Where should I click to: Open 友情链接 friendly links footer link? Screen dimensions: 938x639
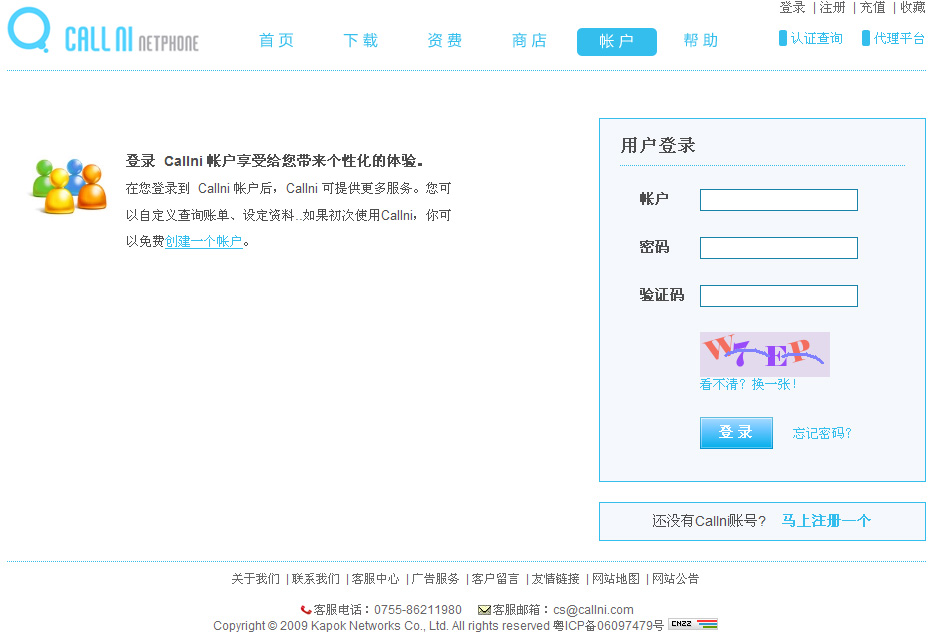click(556, 579)
